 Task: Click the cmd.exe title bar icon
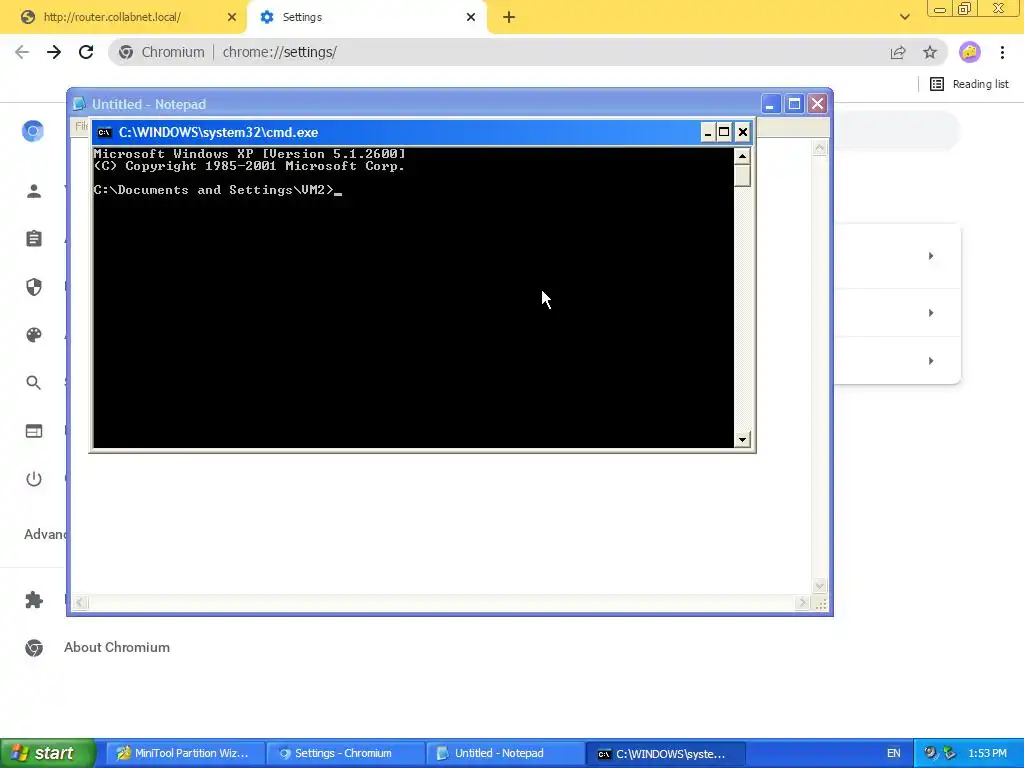click(104, 133)
